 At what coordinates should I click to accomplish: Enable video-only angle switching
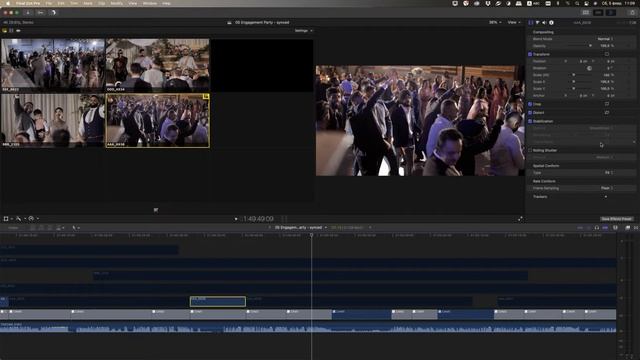pos(11,31)
